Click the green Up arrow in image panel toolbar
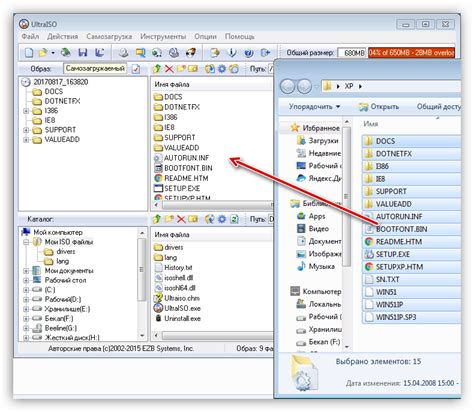Image resolution: width=474 pixels, height=412 pixels. pyautogui.click(x=157, y=69)
